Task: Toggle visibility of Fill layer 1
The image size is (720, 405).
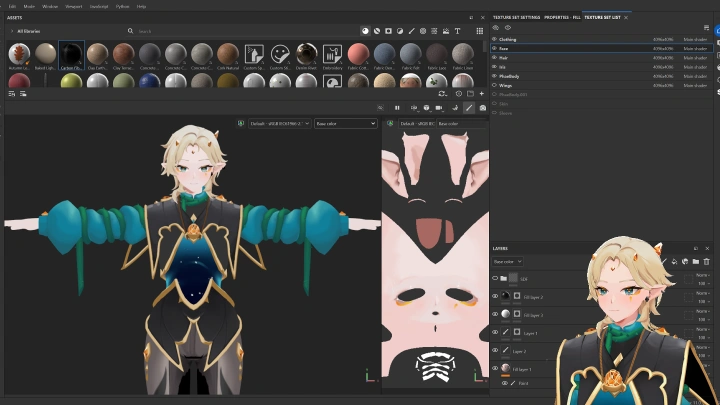Action: [x=495, y=368]
